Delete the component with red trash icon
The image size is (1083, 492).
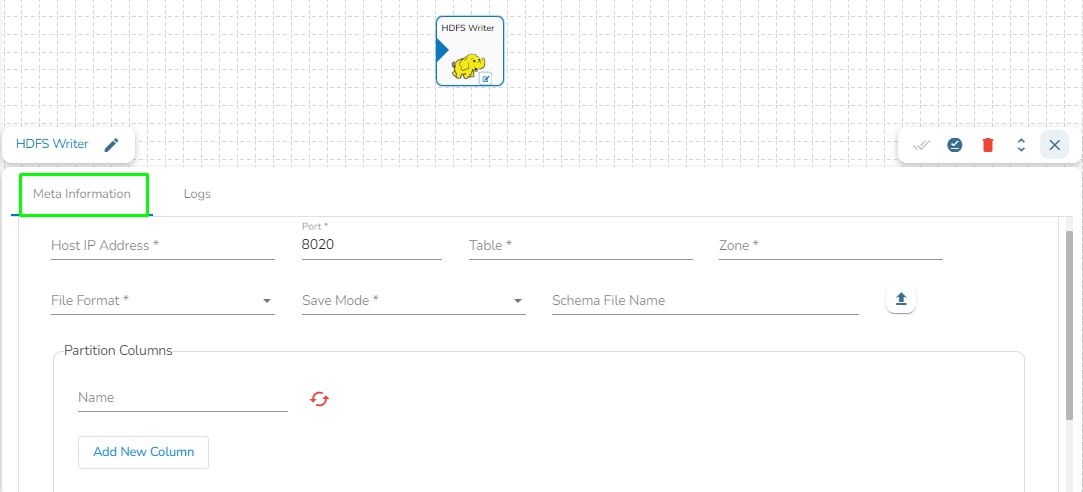[x=988, y=145]
